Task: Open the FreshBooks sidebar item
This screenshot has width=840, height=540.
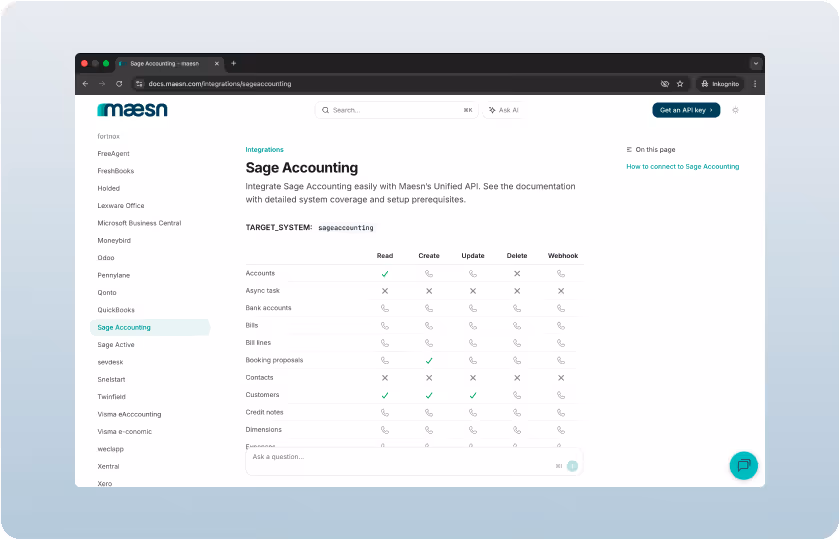Action: tap(116, 171)
